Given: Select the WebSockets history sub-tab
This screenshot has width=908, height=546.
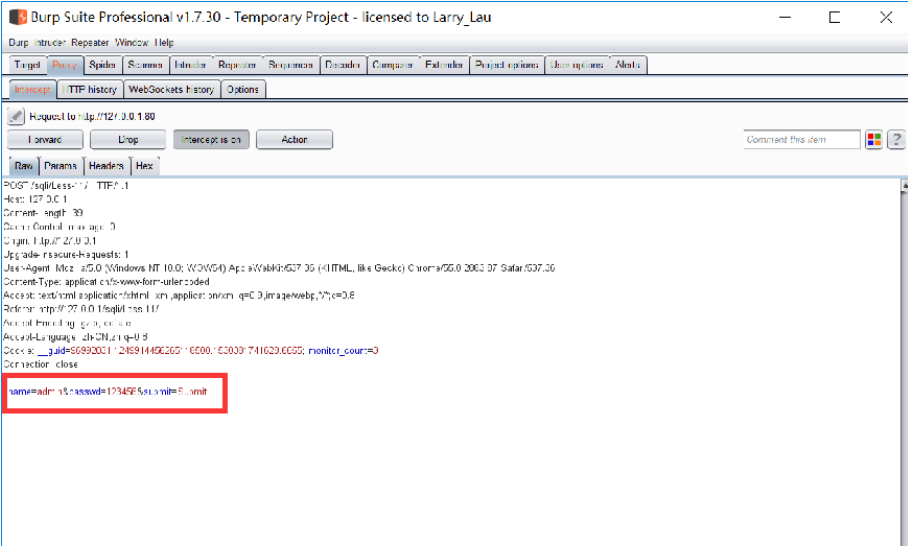Looking at the screenshot, I should pos(171,90).
